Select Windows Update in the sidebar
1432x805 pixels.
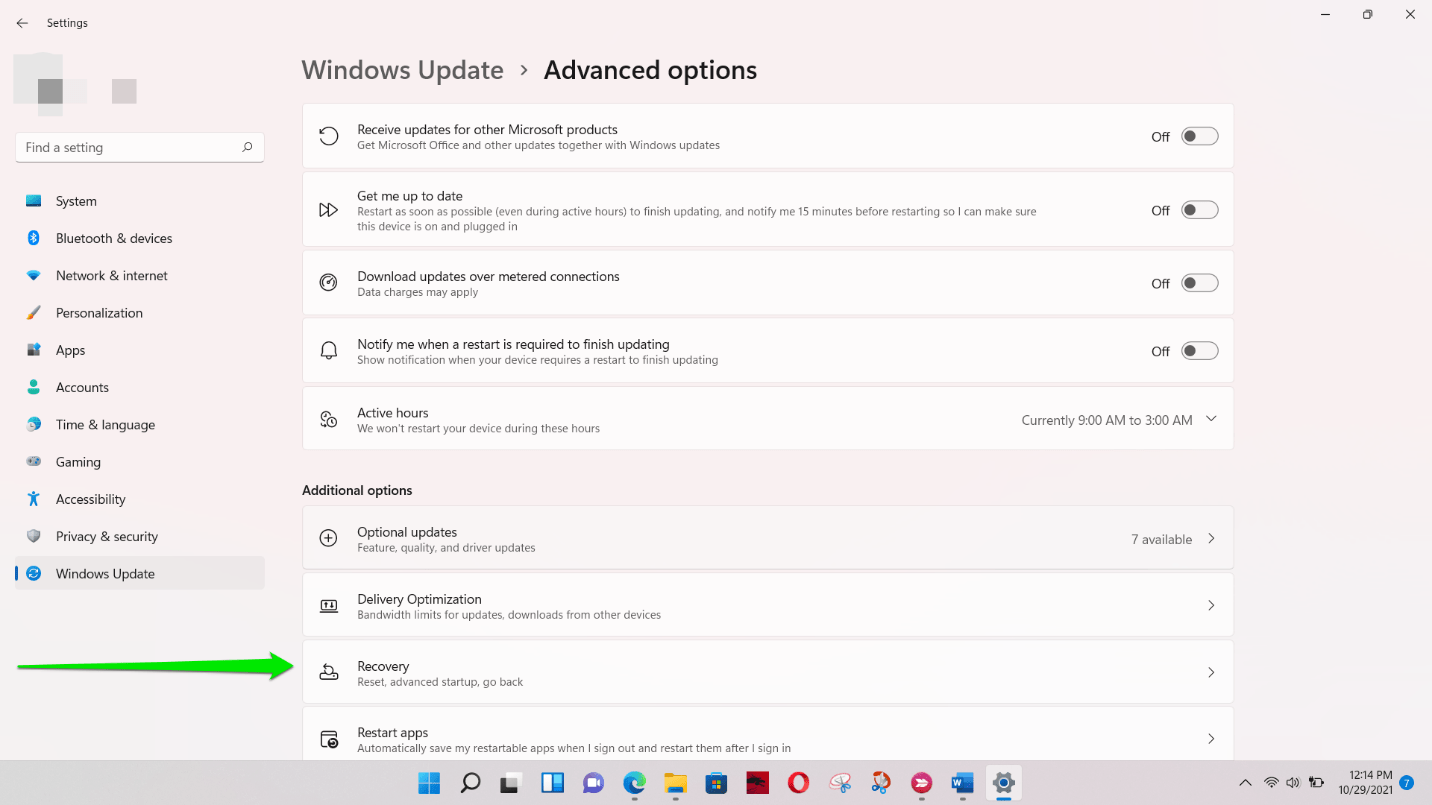coord(107,573)
